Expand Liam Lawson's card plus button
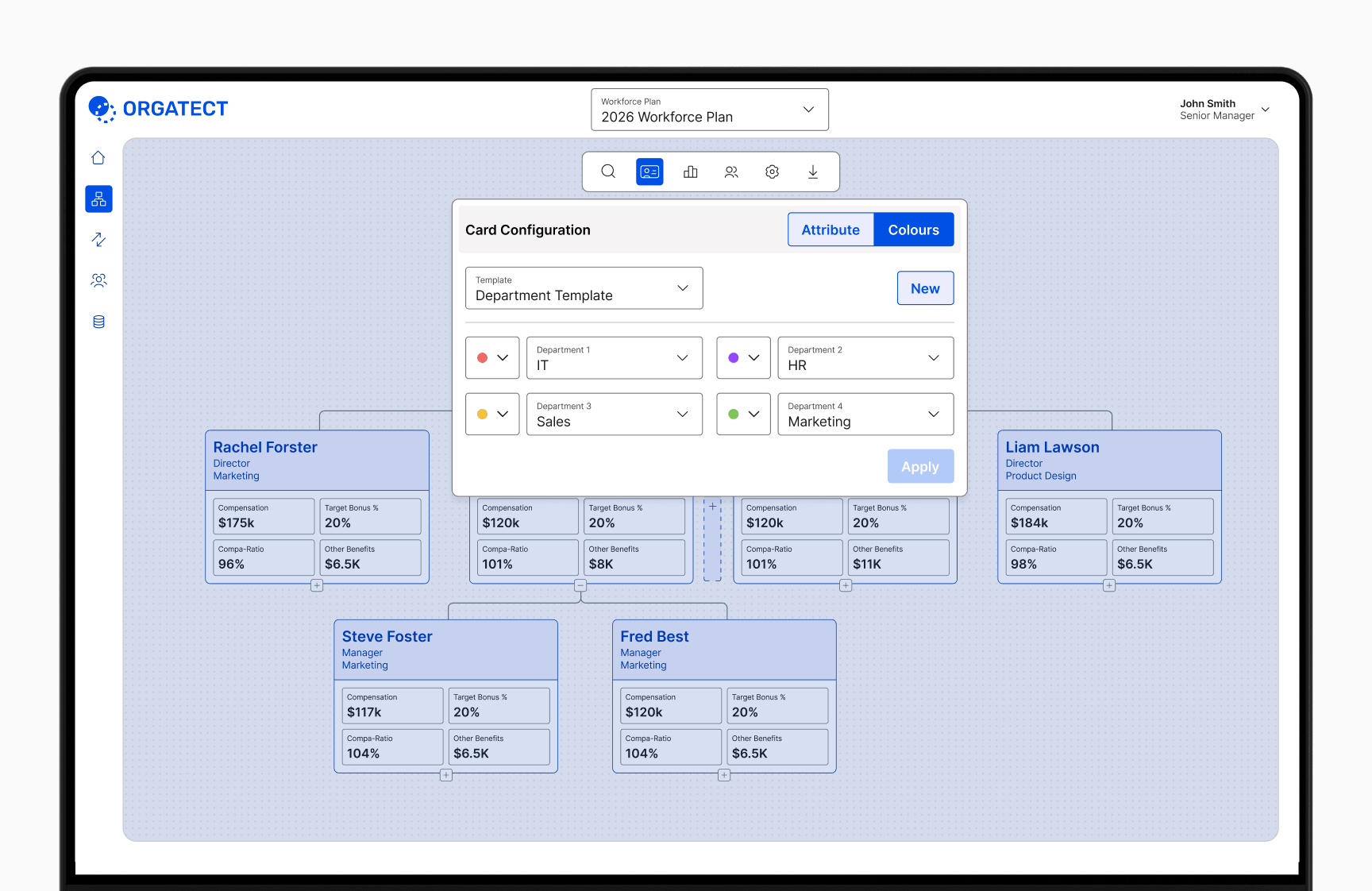Image resolution: width=1372 pixels, height=891 pixels. 1109,585
